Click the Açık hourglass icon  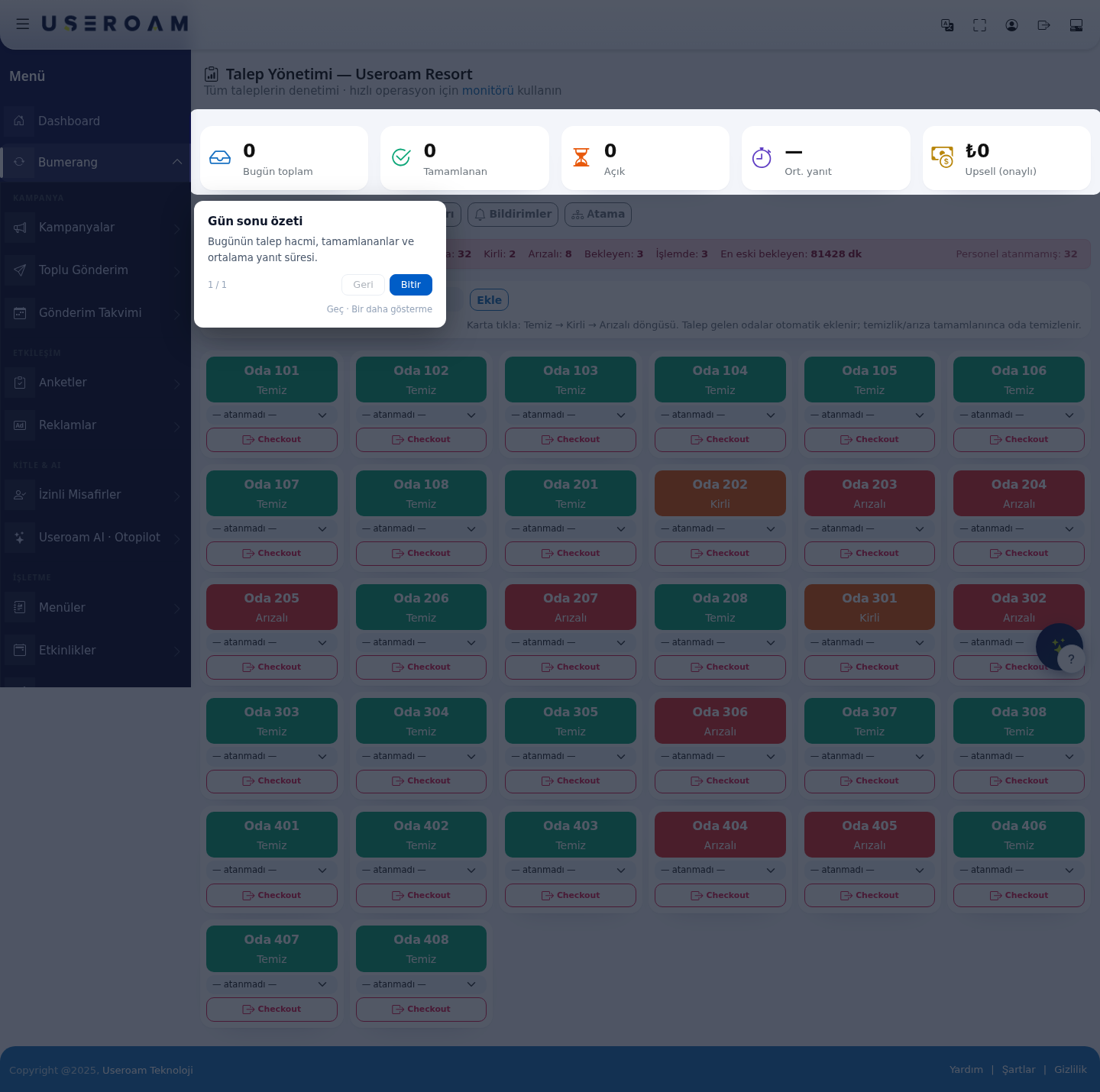tap(581, 157)
